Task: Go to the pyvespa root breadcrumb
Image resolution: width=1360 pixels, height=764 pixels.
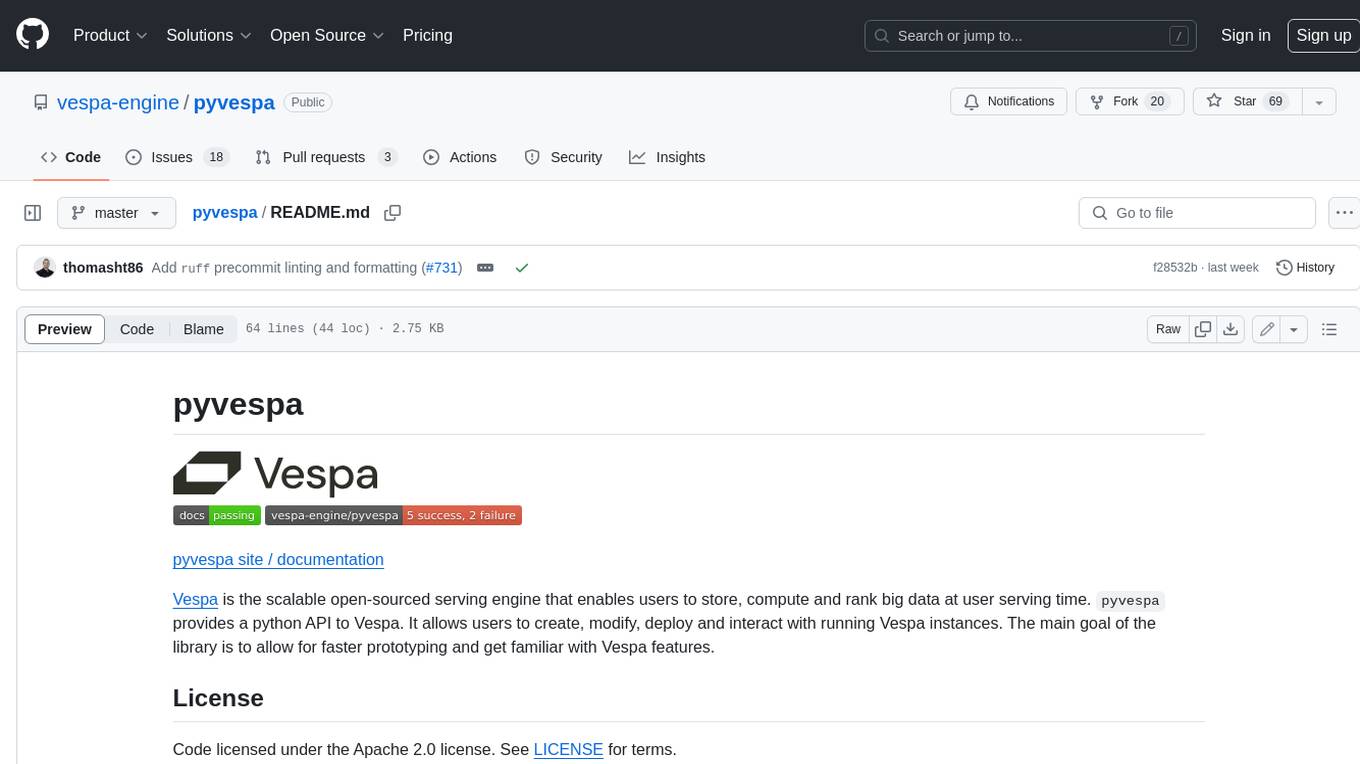Action: (x=225, y=212)
